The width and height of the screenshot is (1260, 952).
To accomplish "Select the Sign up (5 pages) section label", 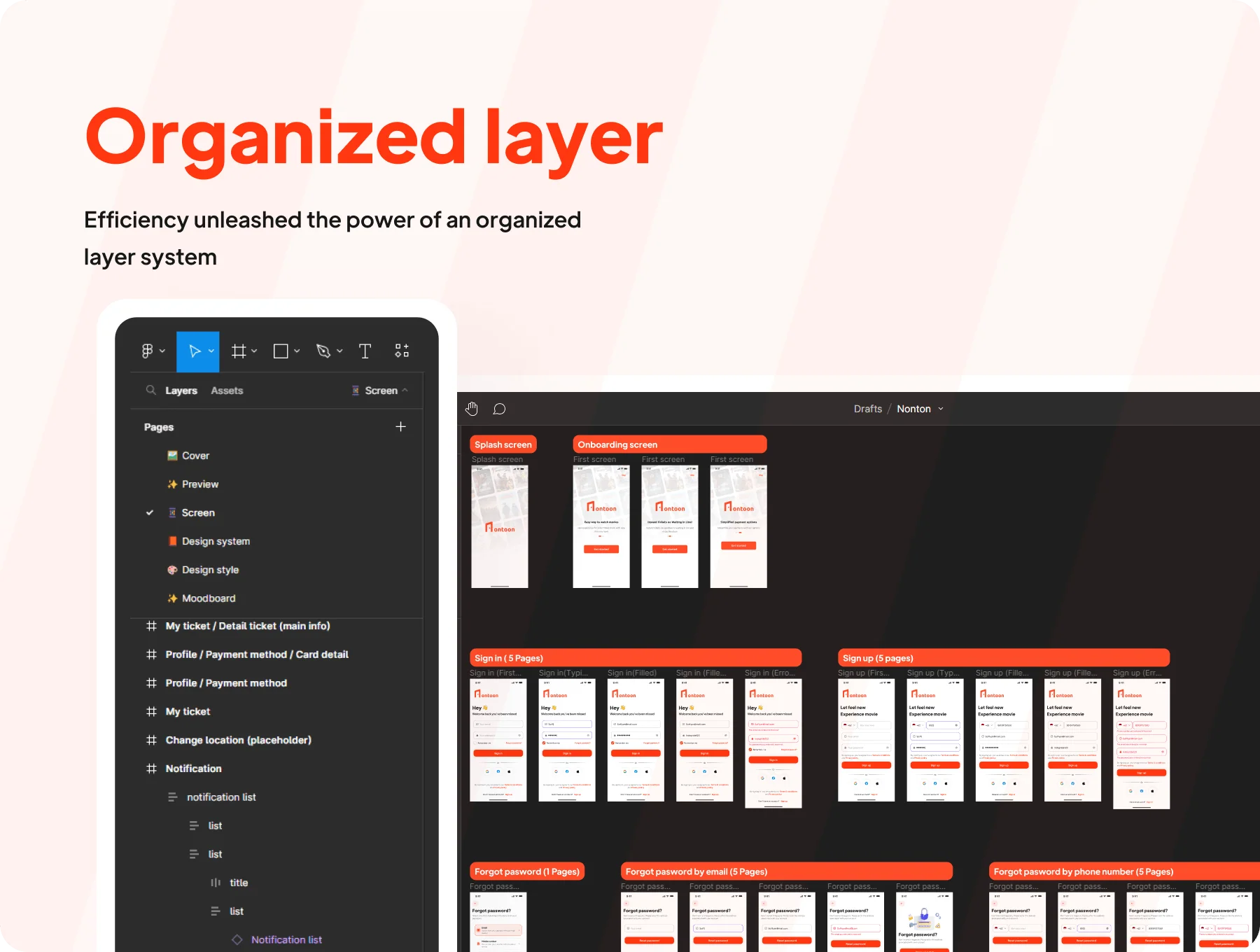I will [1004, 658].
